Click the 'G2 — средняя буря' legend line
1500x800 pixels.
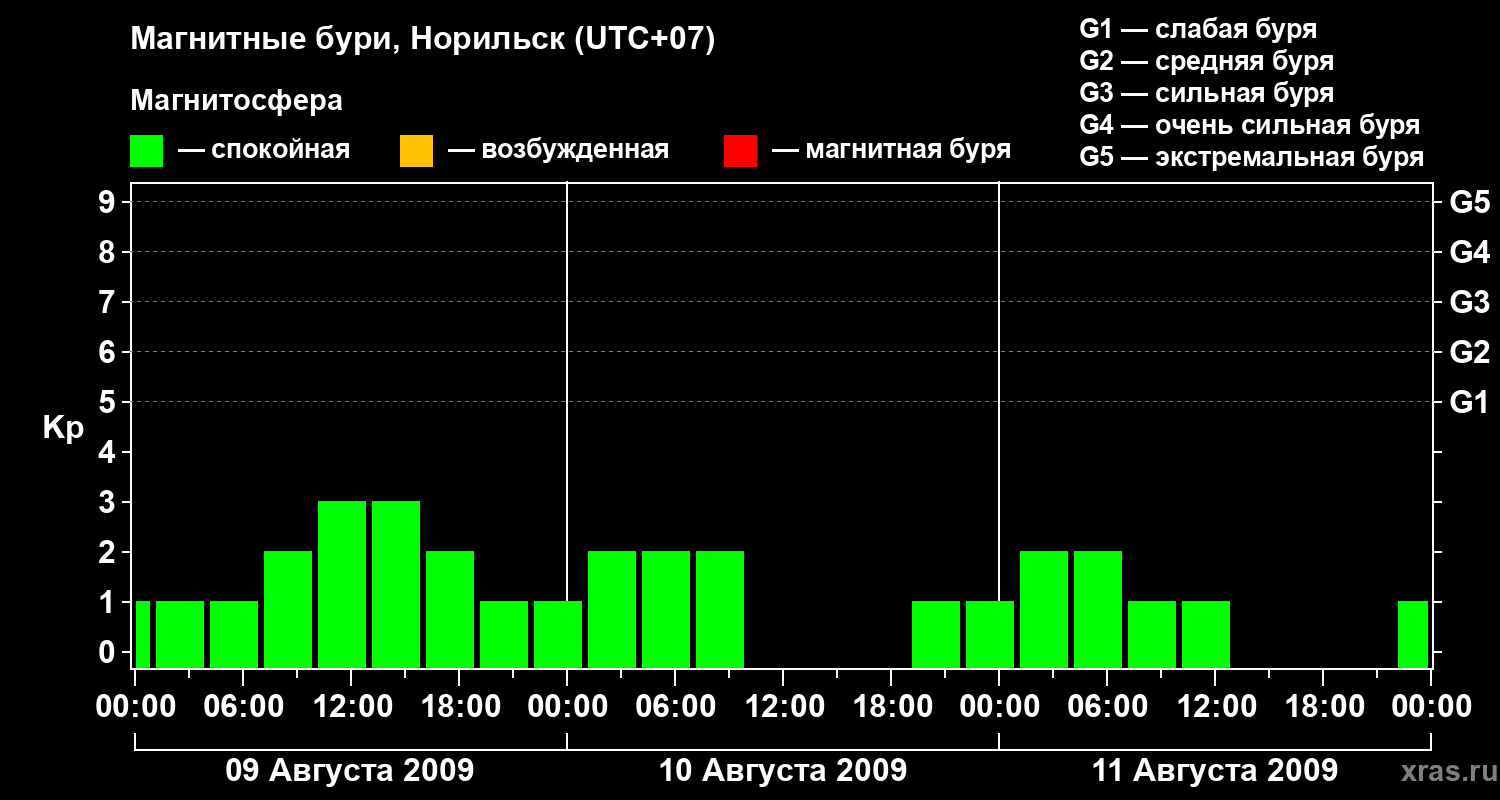[1207, 61]
